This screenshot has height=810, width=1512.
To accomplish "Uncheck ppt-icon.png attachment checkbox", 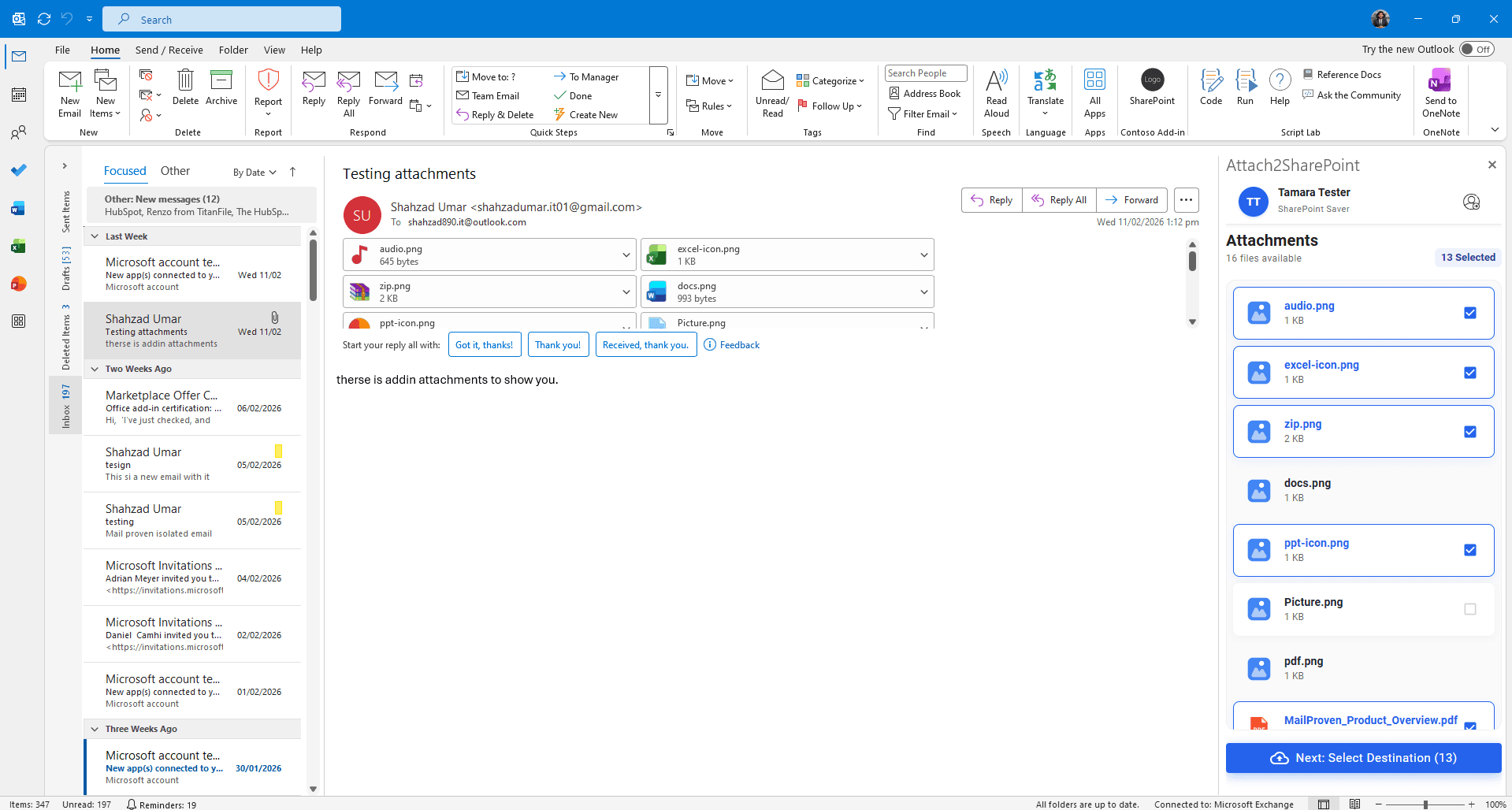I will [x=1470, y=550].
